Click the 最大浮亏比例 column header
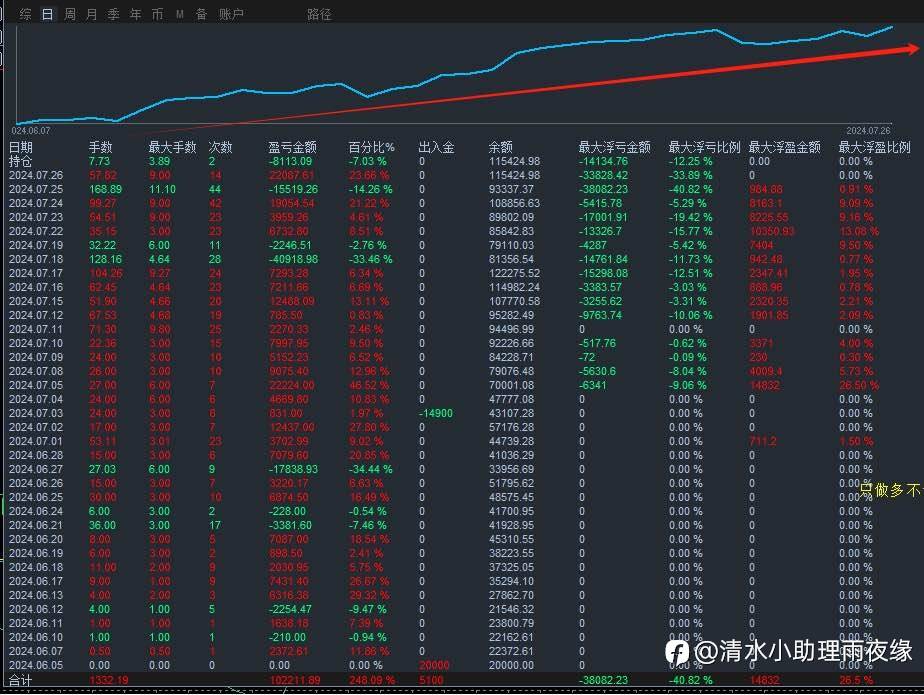This screenshot has width=924, height=695. click(704, 147)
